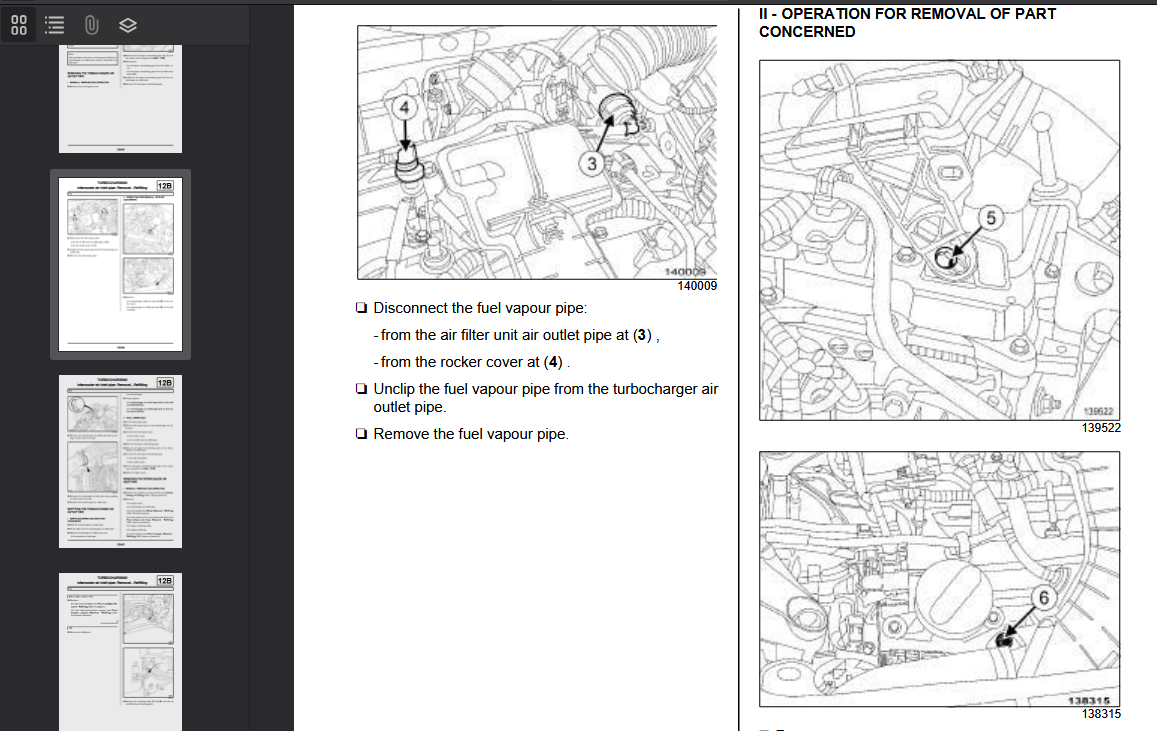
Task: Click the figure 138315 engine diagram
Action: click(939, 579)
